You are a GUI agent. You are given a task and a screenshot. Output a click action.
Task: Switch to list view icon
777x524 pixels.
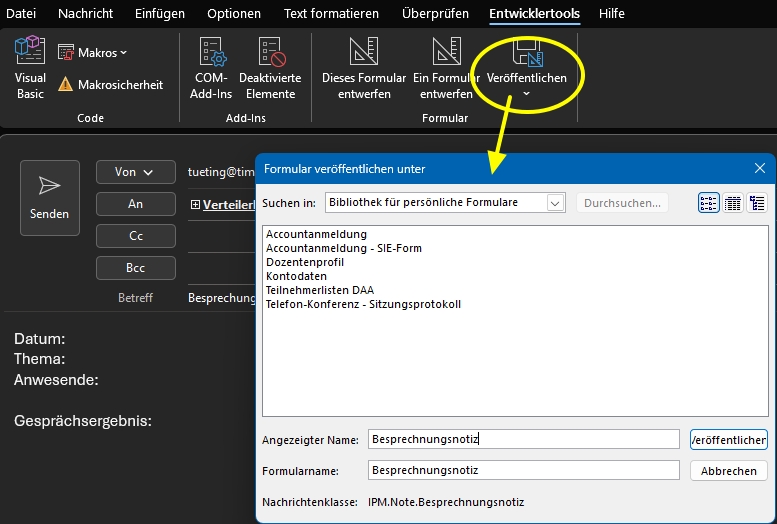(732, 203)
